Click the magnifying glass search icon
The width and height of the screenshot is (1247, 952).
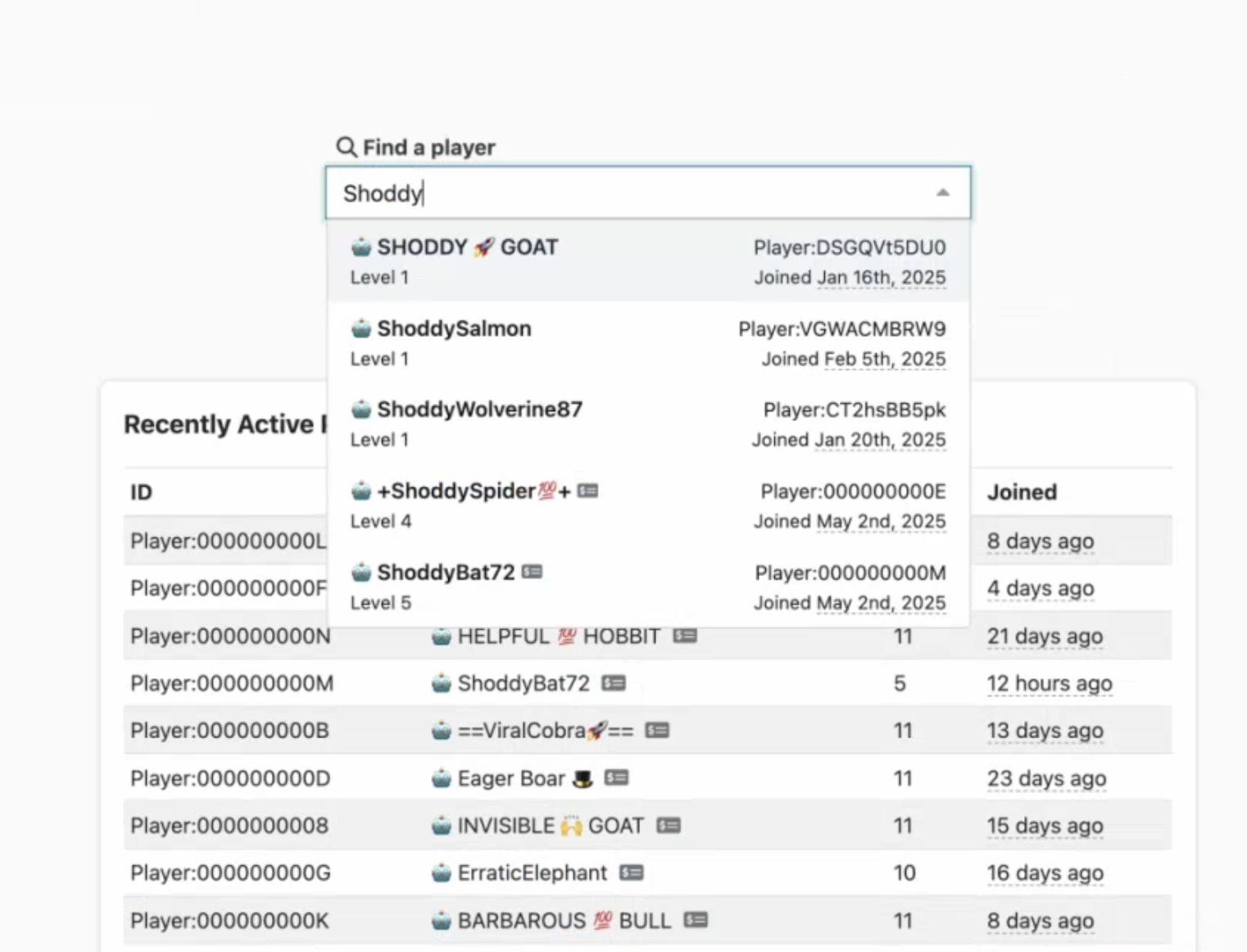tap(346, 147)
